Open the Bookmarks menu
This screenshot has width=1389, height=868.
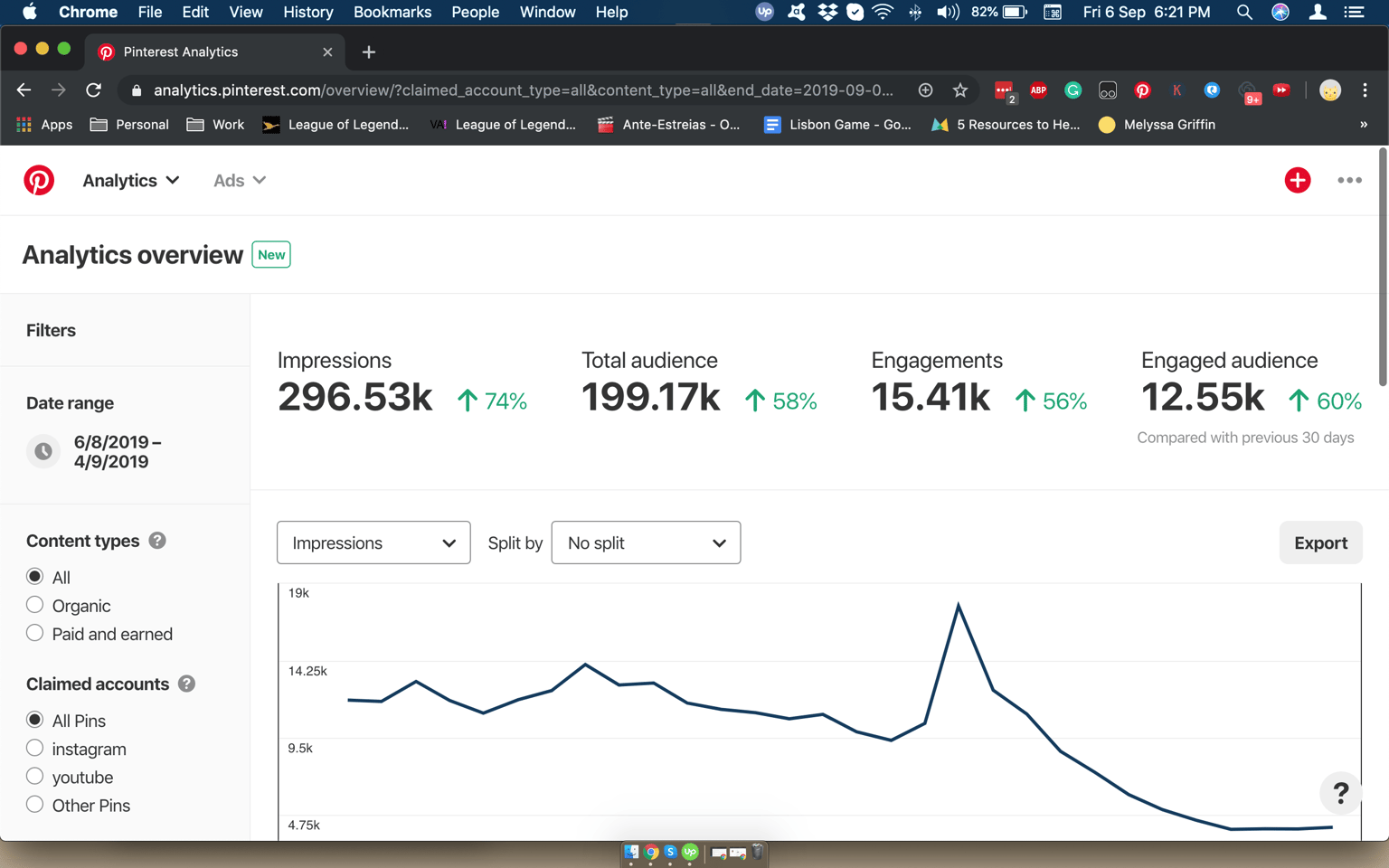pos(392,12)
